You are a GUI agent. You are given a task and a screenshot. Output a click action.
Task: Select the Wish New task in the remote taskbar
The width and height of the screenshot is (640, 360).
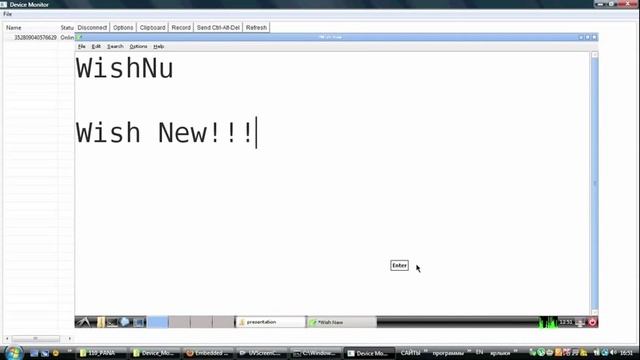click(x=342, y=322)
